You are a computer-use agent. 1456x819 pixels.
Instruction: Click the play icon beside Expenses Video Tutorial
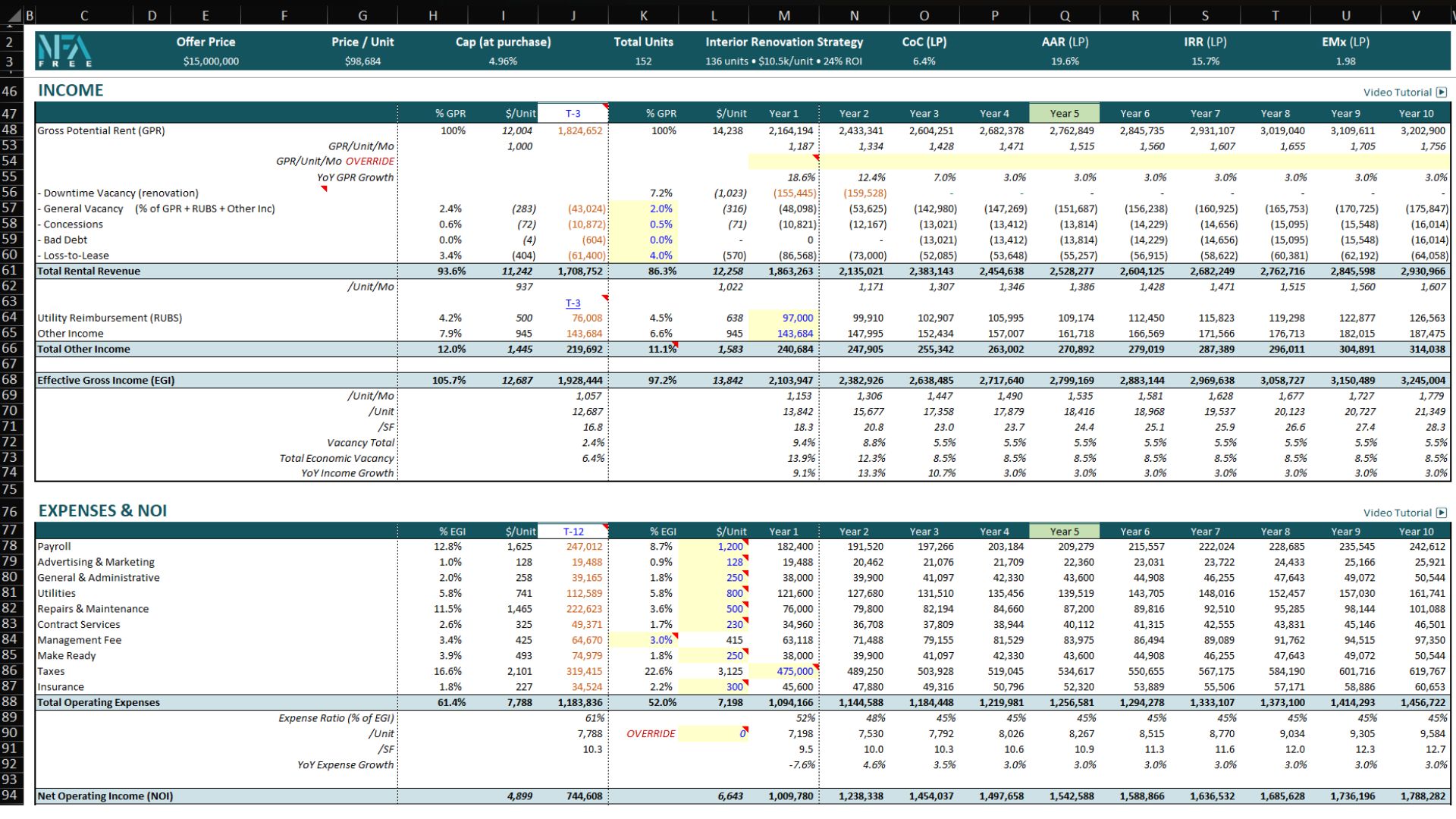pyautogui.click(x=1442, y=513)
